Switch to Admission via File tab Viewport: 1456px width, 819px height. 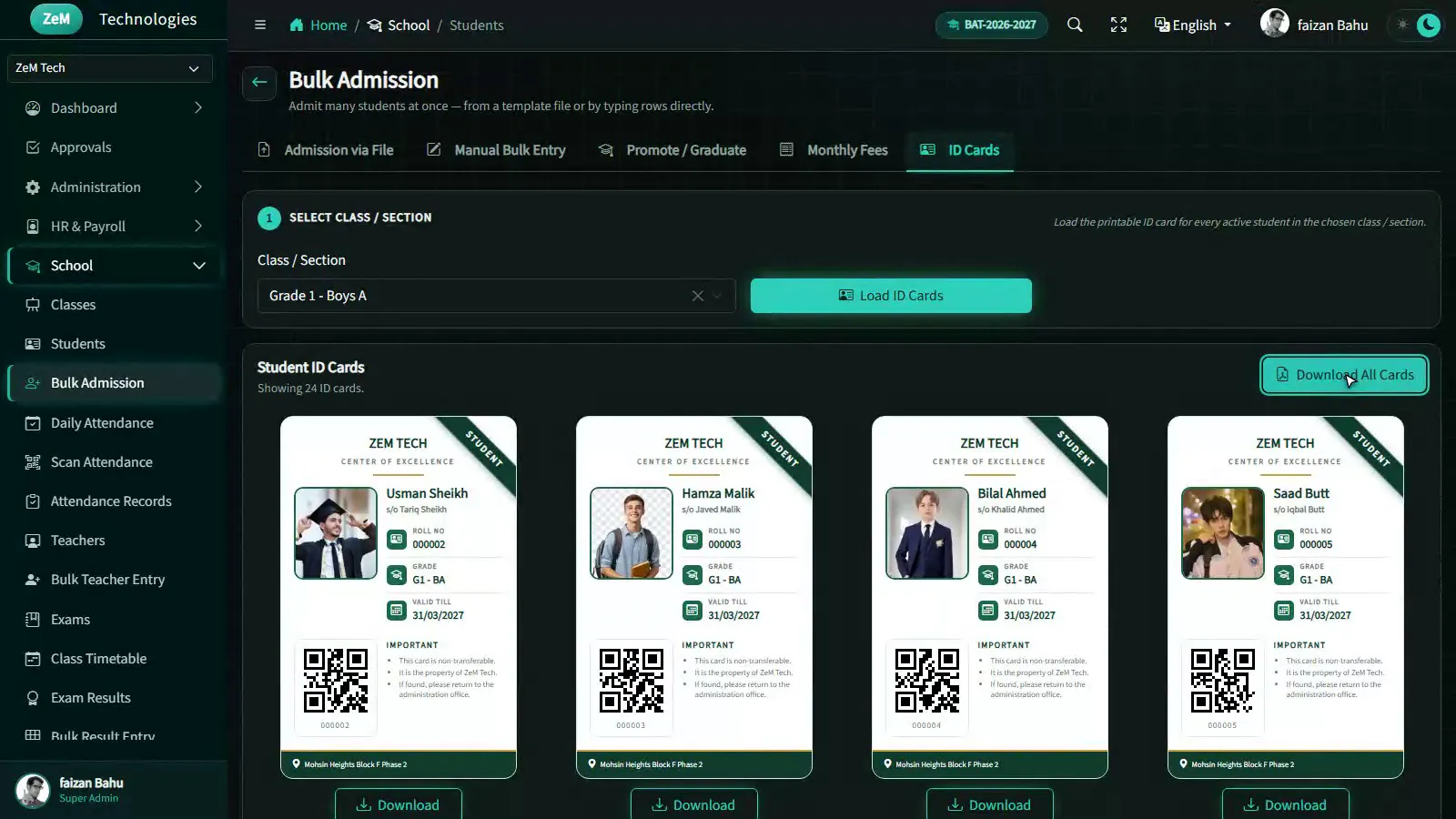326,150
